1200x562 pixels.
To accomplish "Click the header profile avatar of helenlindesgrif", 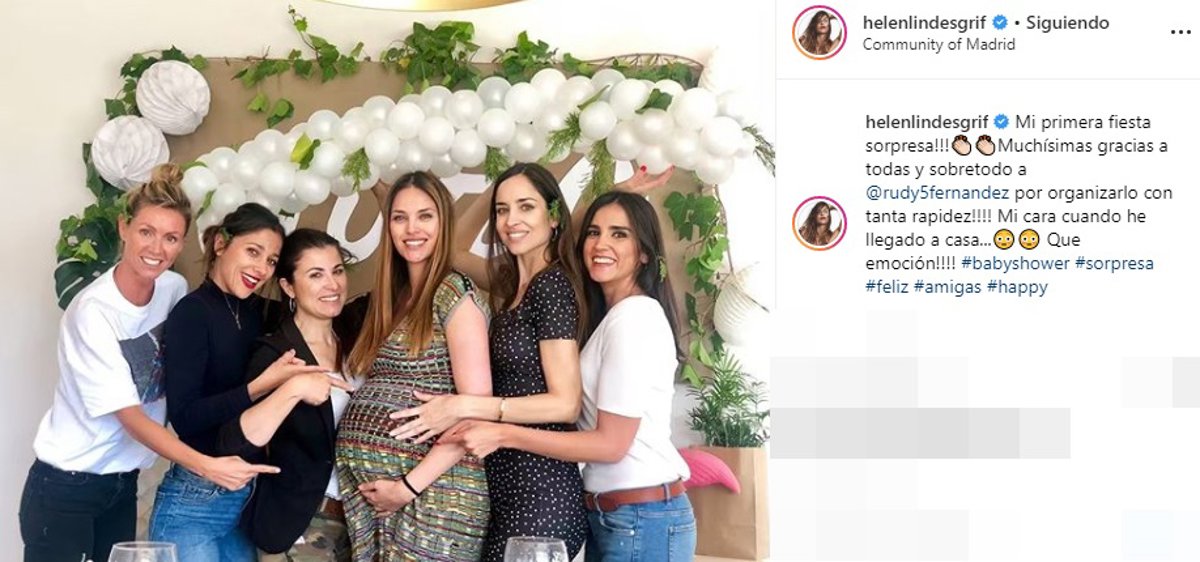I will point(820,32).
